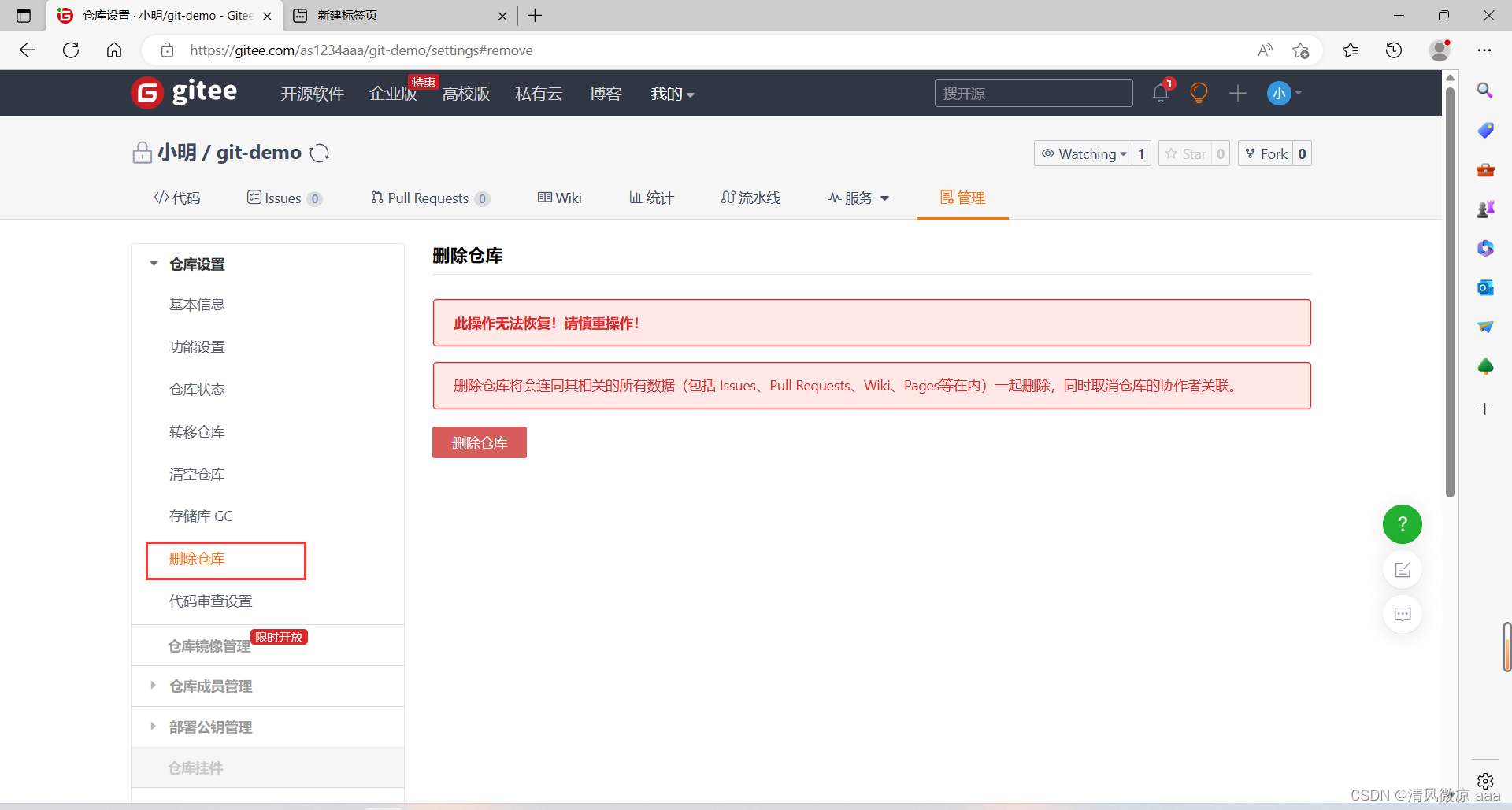Open the sidebar Microsoft 365 icon
The height and width of the screenshot is (810, 1512).
click(x=1484, y=248)
